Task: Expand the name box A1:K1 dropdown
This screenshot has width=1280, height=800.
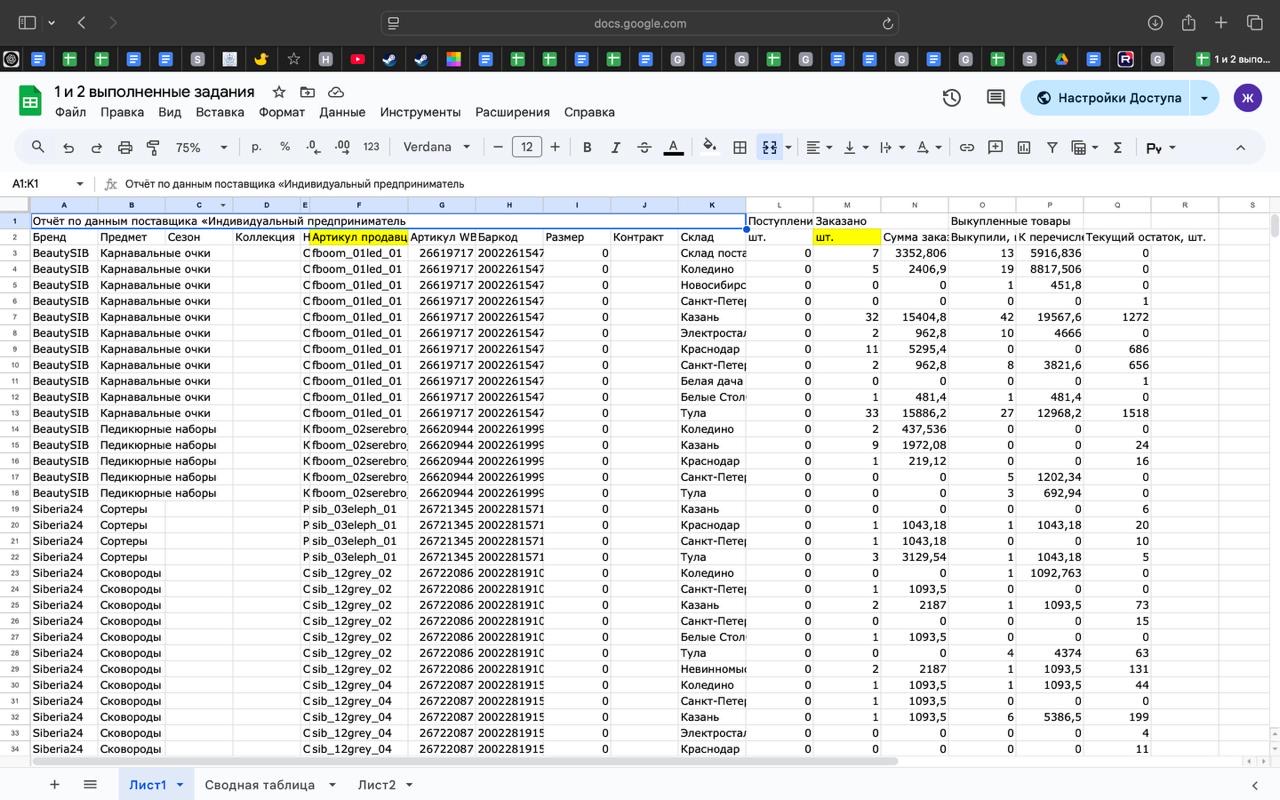Action: click(79, 184)
